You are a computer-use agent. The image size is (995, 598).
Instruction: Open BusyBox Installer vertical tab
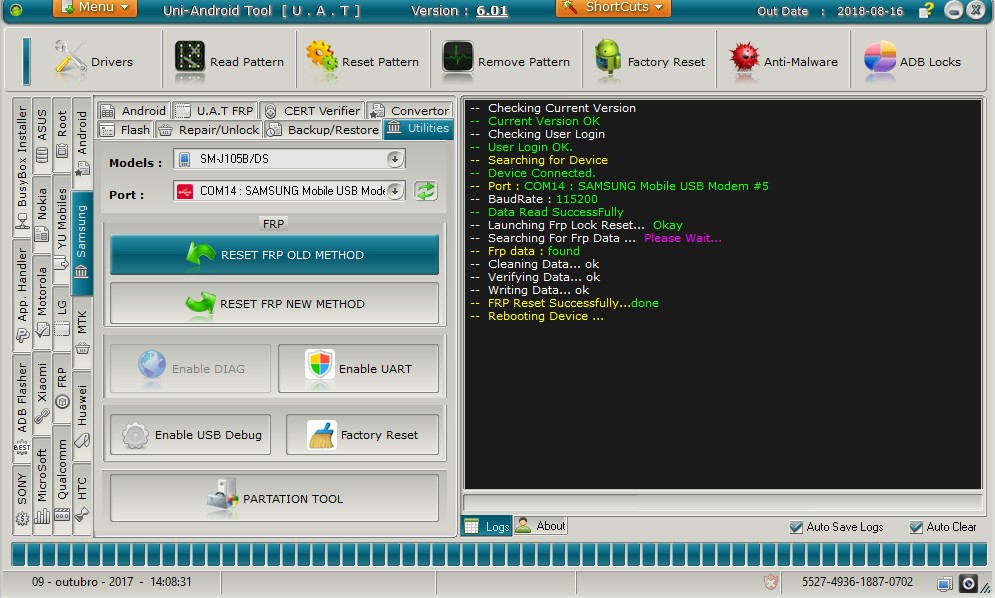tap(22, 166)
